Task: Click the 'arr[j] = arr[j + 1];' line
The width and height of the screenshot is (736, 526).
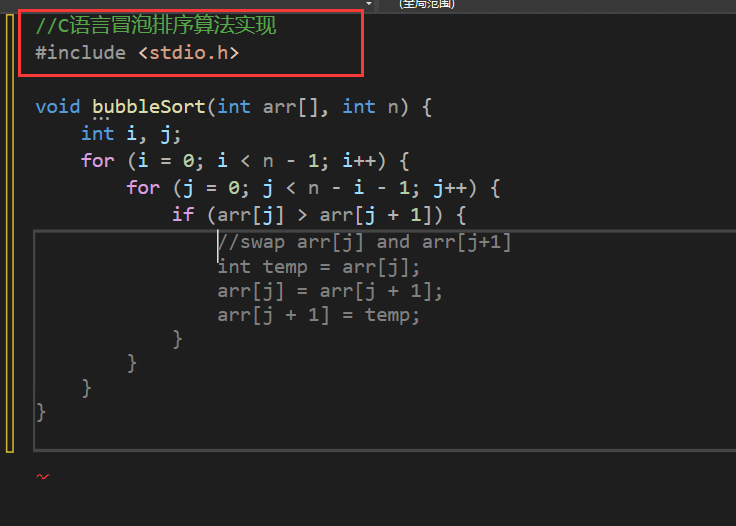Action: point(330,291)
